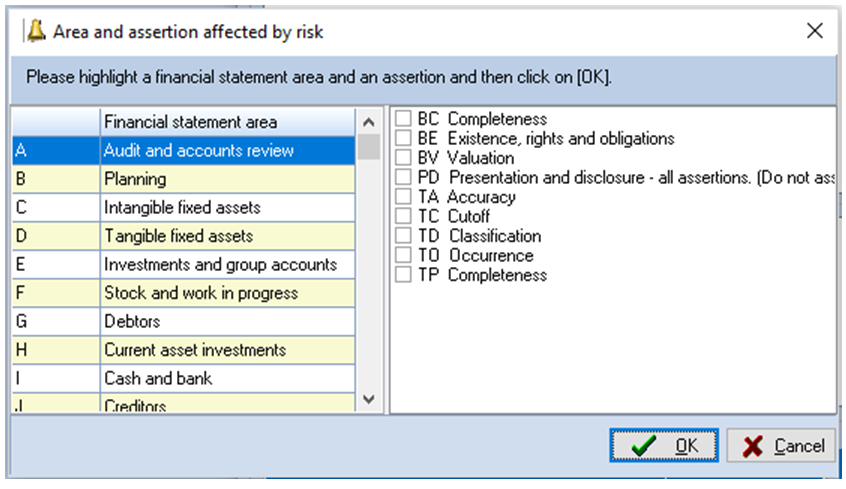The width and height of the screenshot is (846, 489).
Task: Click code cell H in list
Action: 56,350
